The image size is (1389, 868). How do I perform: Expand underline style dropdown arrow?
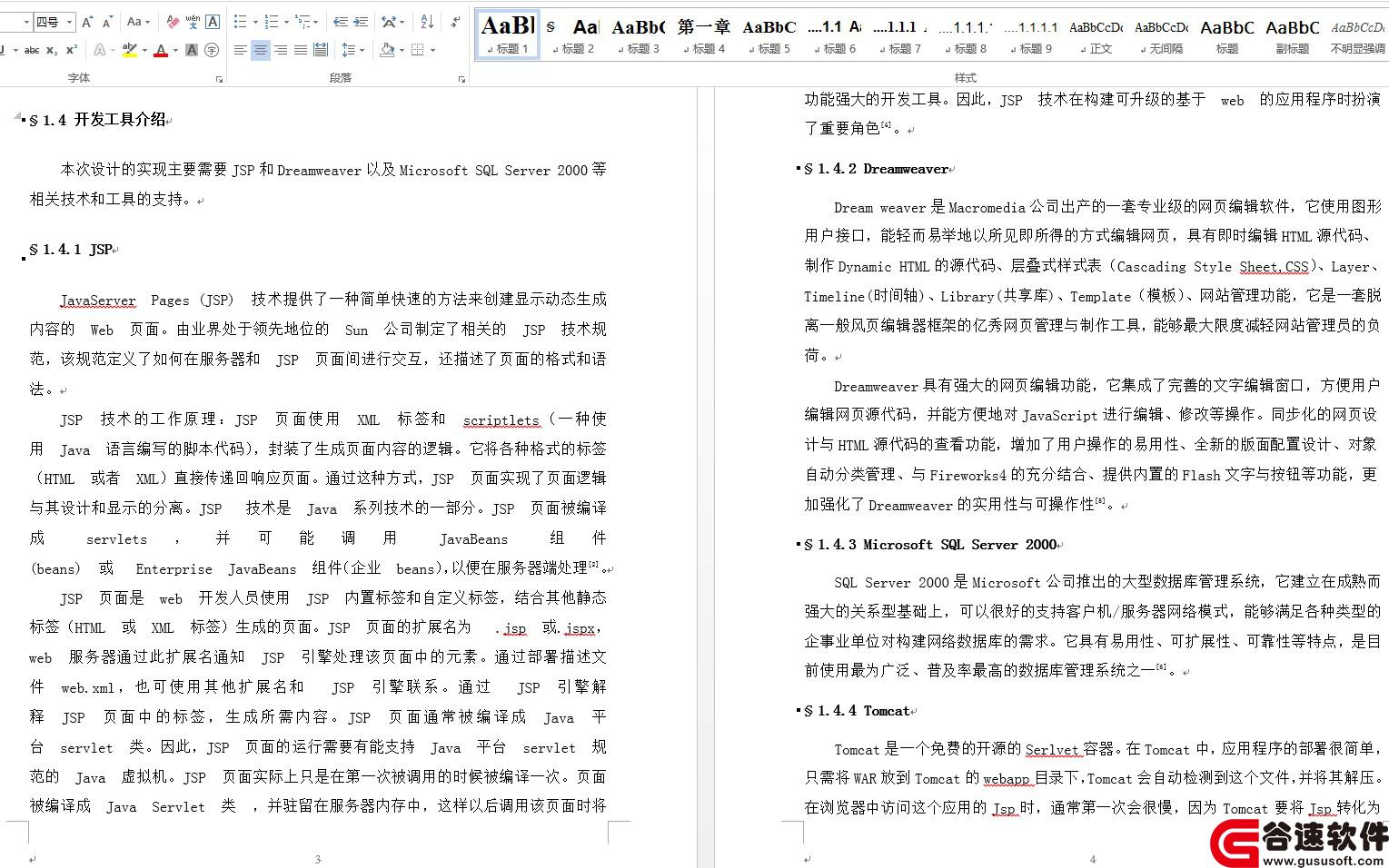(x=15, y=50)
